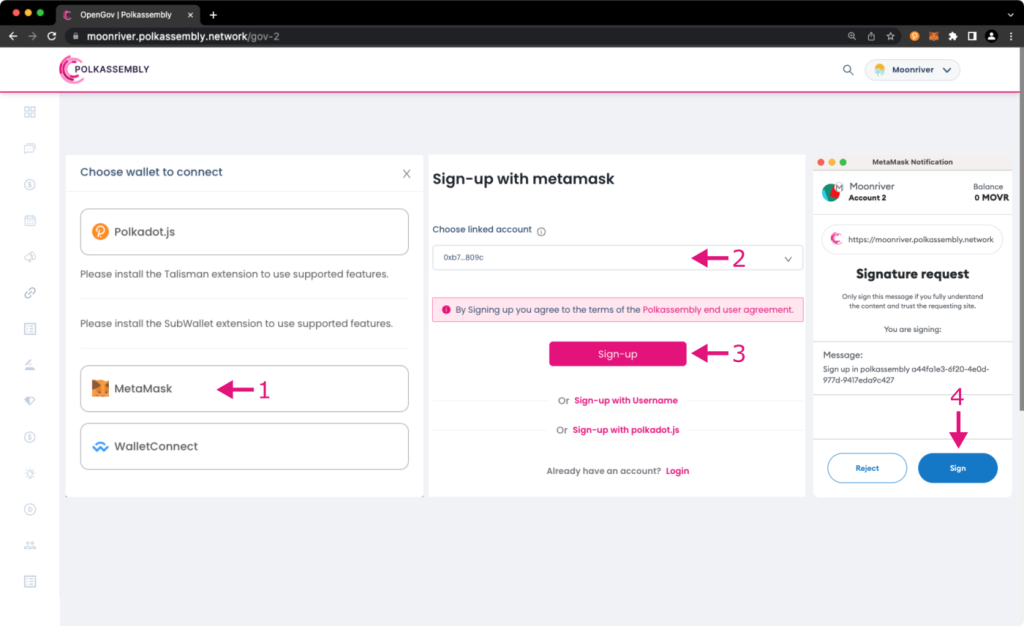Click the share icon in the address bar
This screenshot has height=626, width=1024.
pos(871,37)
